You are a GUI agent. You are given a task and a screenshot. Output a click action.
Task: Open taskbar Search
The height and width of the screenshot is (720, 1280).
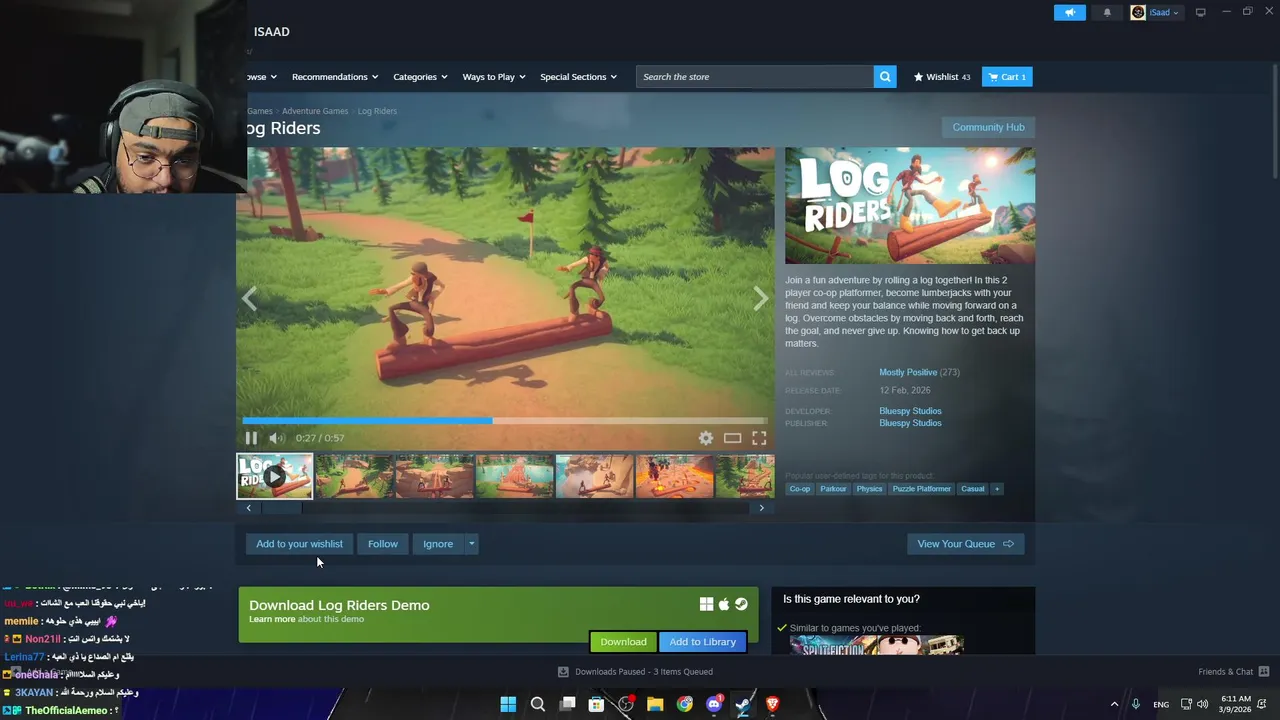[x=537, y=704]
